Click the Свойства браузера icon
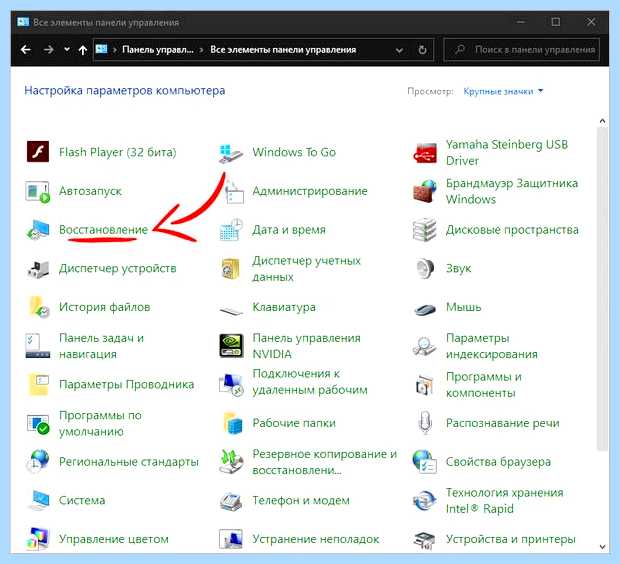Screen dimensions: 620x564 tap(425, 461)
